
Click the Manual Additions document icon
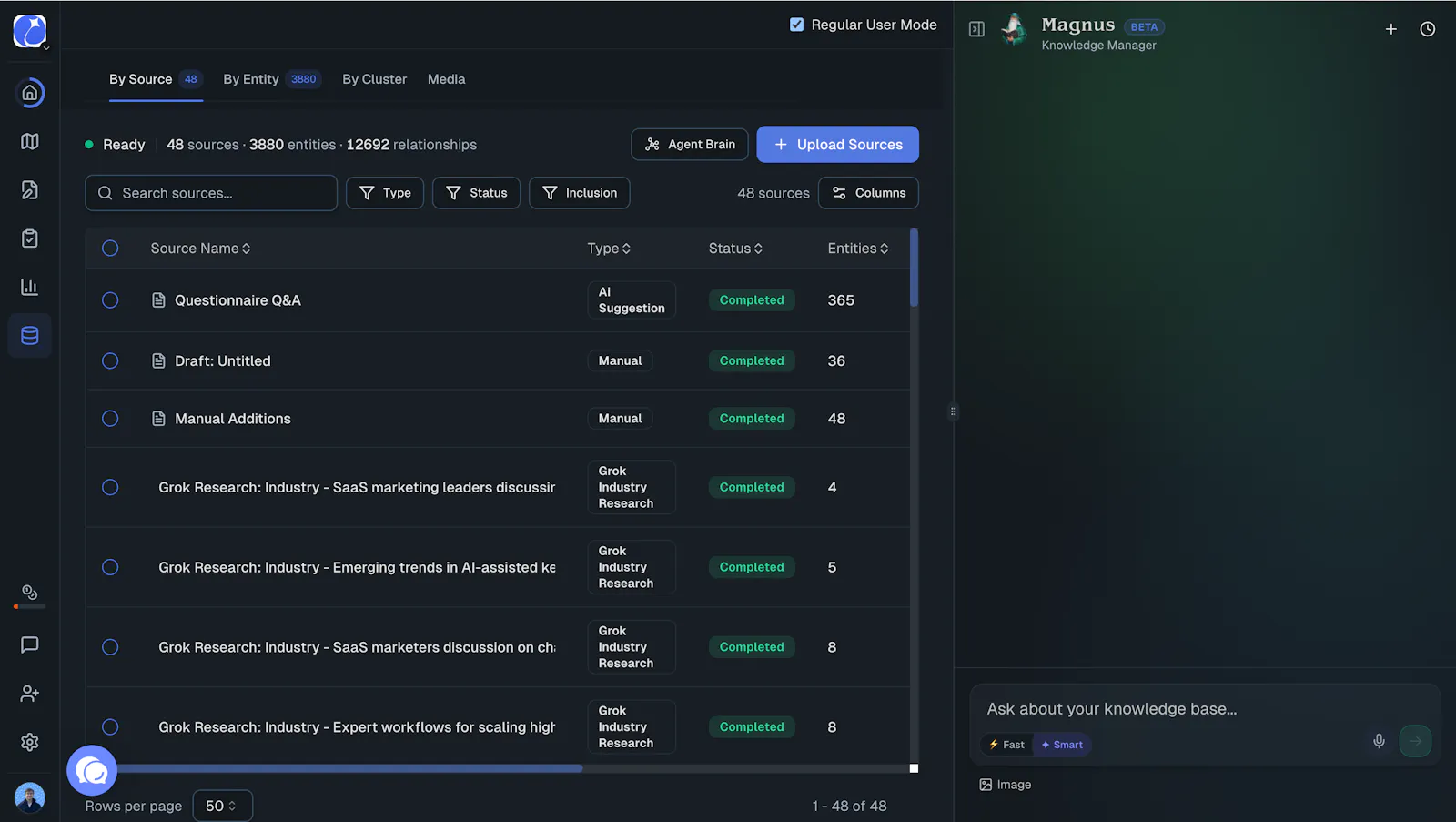[x=158, y=419]
